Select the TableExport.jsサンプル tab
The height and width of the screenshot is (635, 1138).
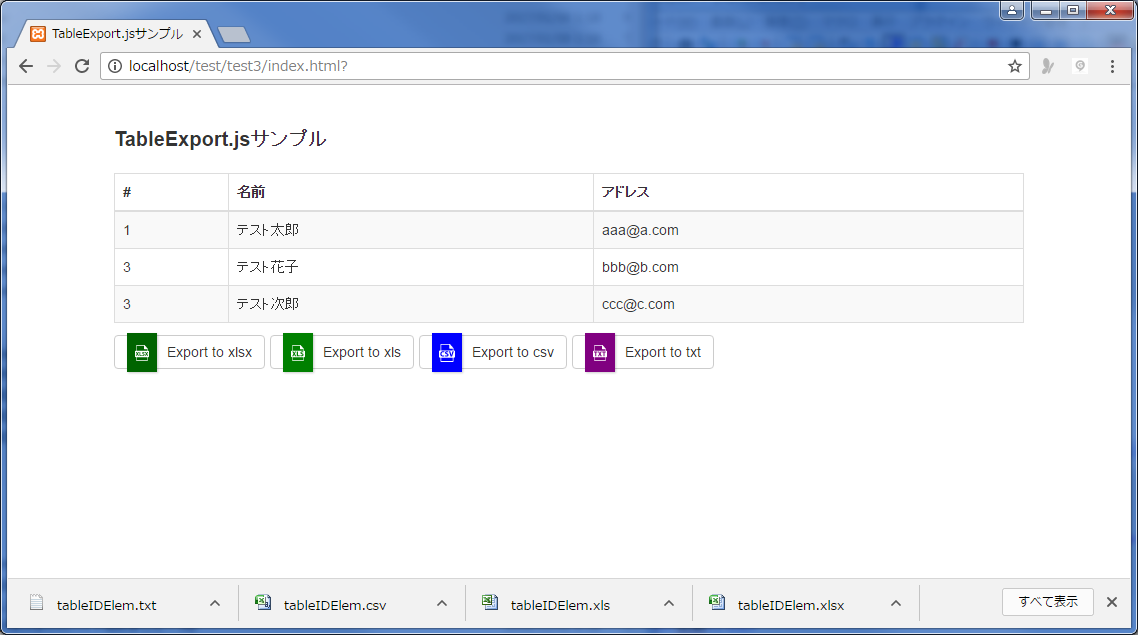[118, 34]
